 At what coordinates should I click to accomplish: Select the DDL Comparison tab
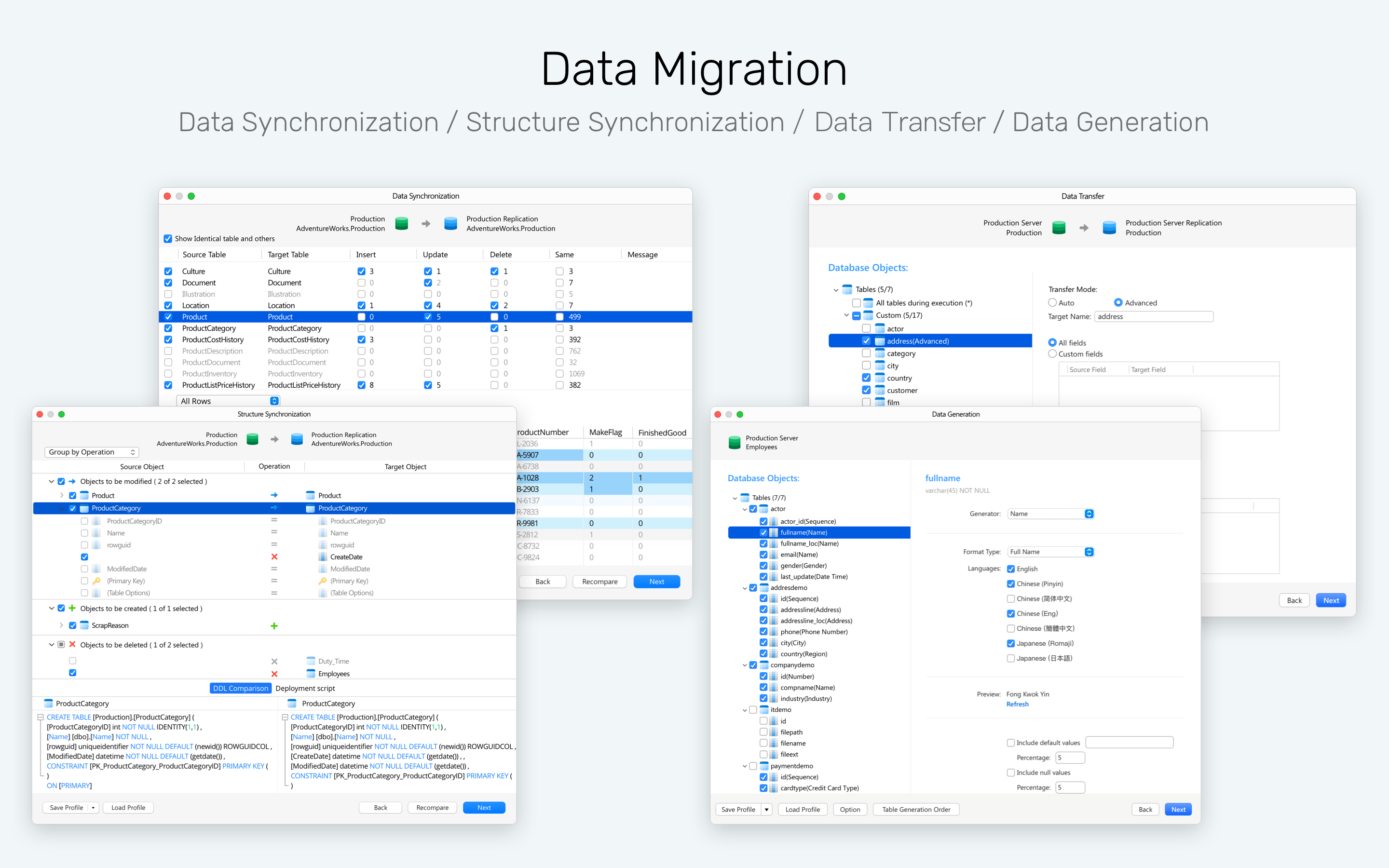pyautogui.click(x=241, y=688)
